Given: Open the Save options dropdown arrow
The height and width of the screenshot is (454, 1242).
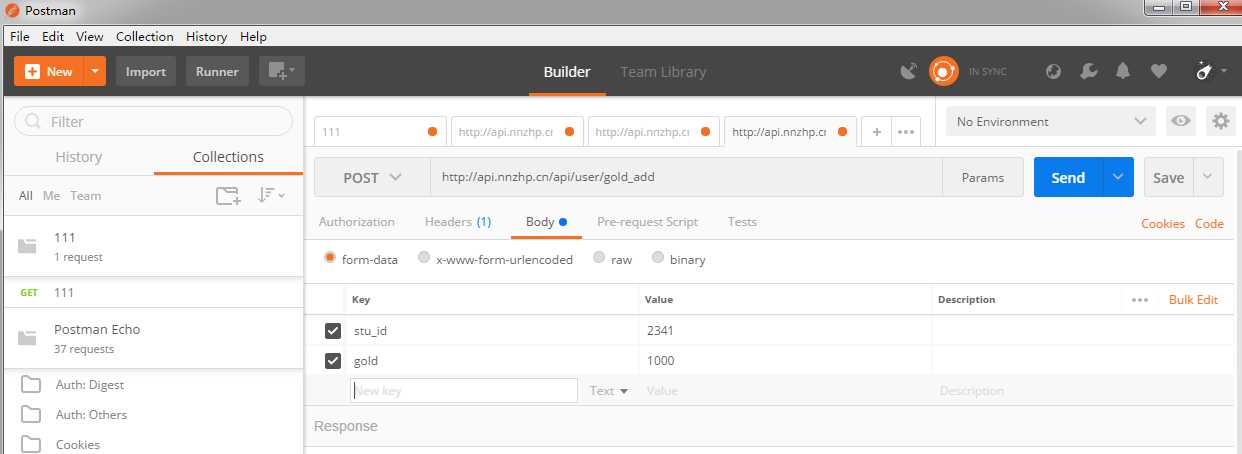Looking at the screenshot, I should pos(1208,177).
